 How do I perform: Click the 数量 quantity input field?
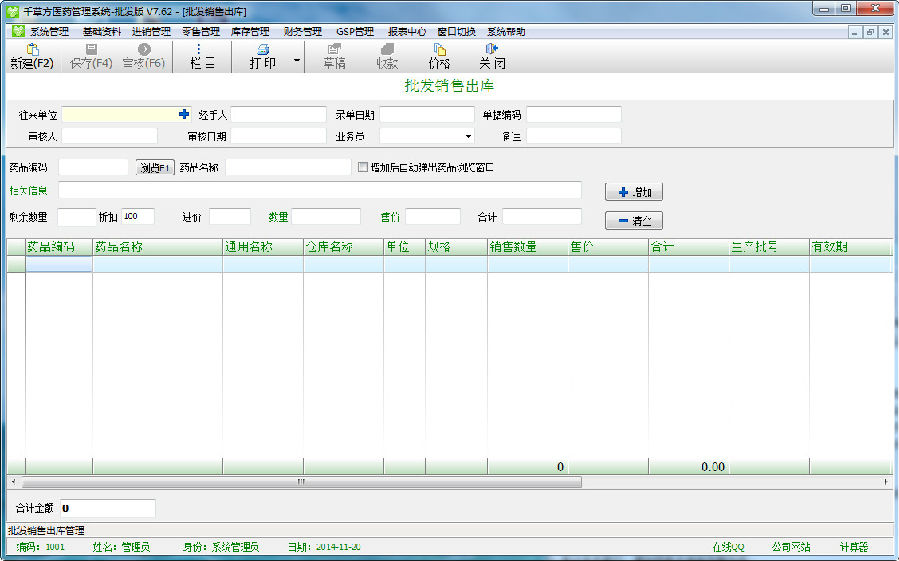click(326, 217)
